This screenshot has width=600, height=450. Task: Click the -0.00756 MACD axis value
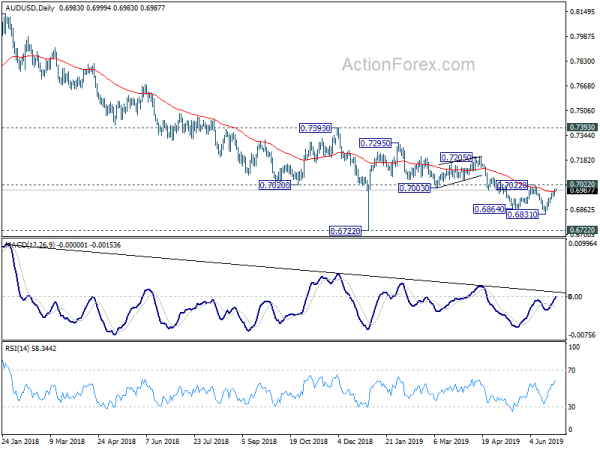point(582,335)
